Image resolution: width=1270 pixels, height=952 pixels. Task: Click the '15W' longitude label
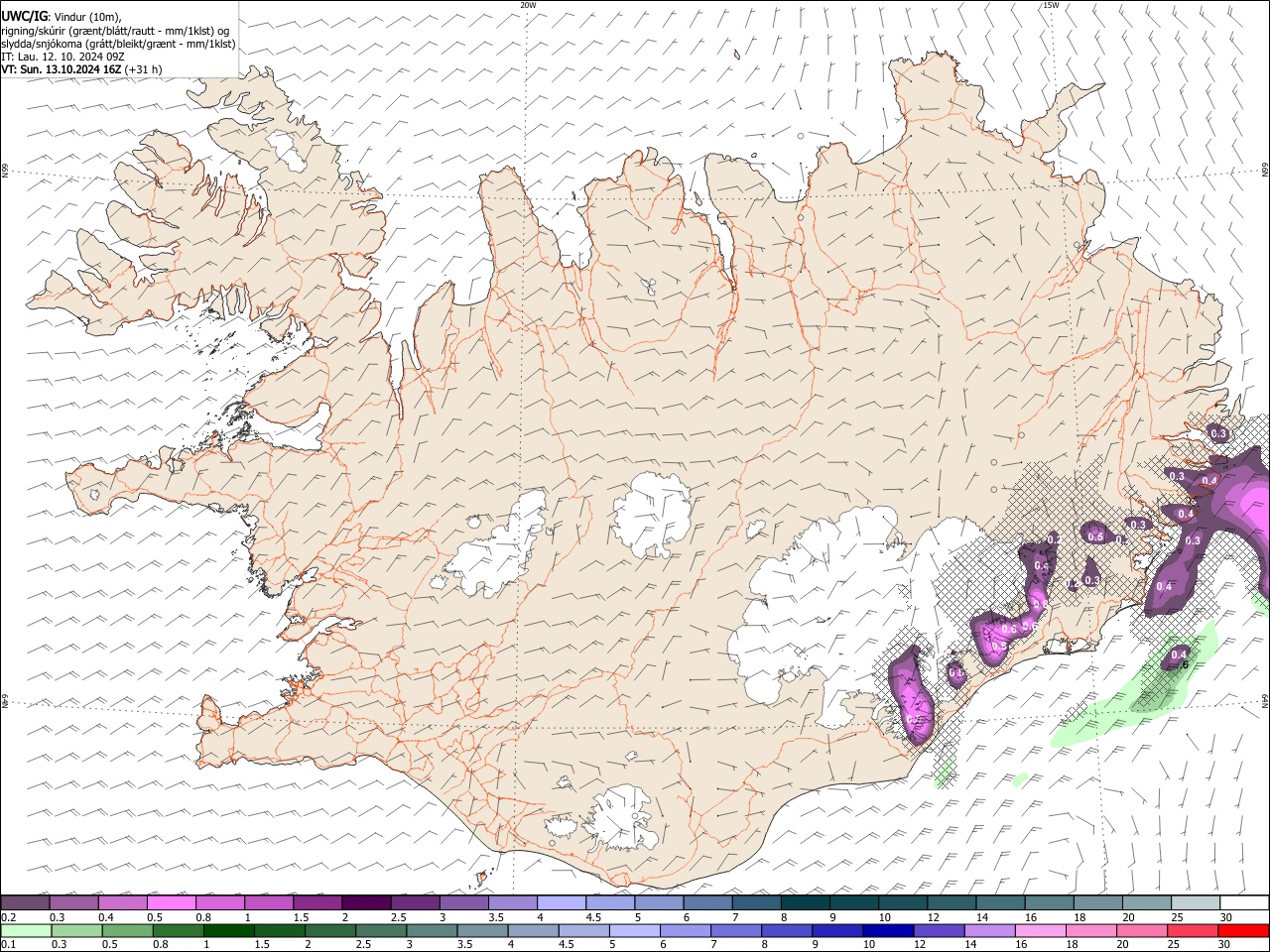point(1051,5)
